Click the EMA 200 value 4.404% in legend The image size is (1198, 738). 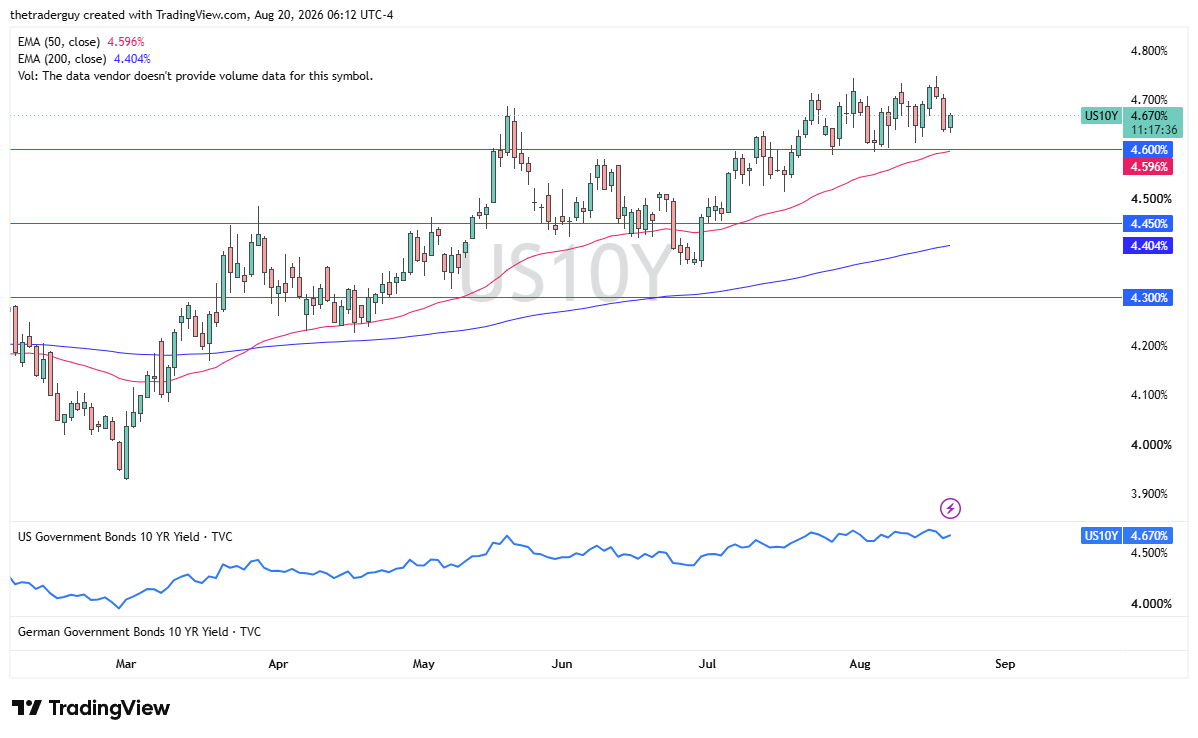pos(132,59)
